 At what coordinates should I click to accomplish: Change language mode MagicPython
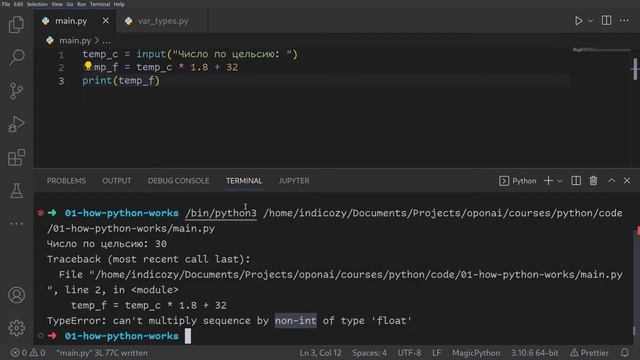coord(476,353)
